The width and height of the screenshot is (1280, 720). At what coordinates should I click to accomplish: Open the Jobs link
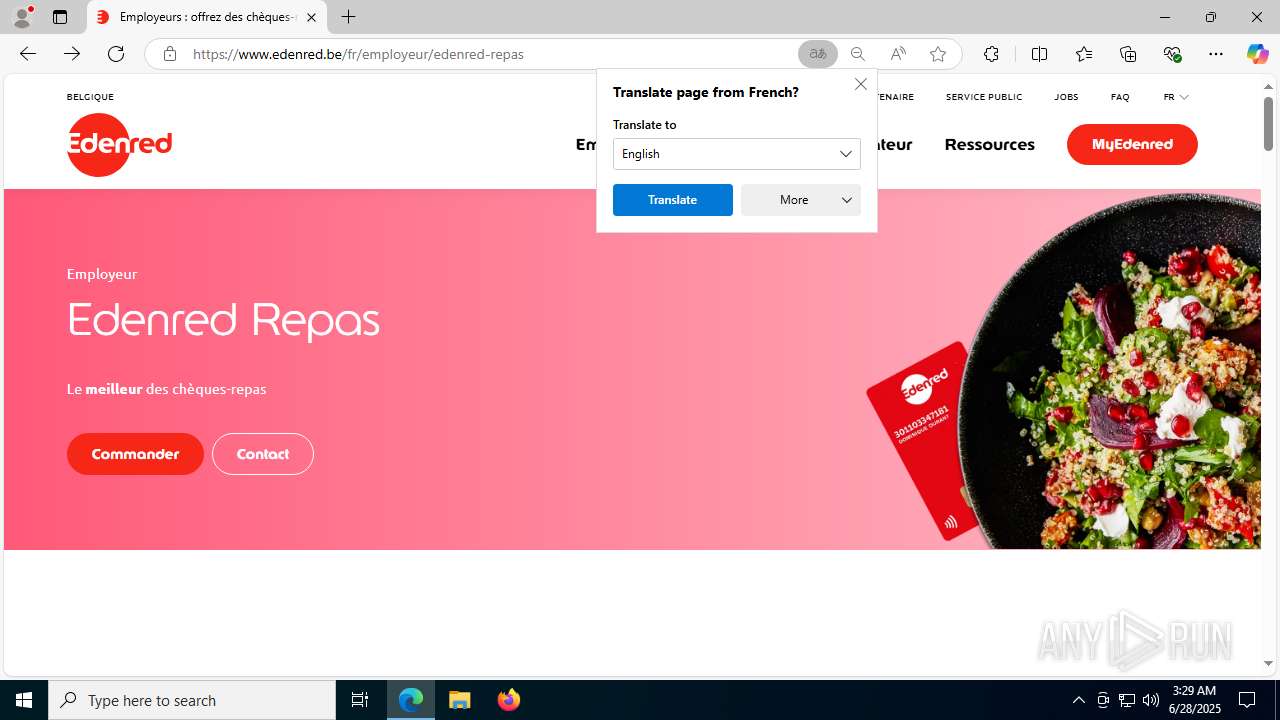point(1066,97)
